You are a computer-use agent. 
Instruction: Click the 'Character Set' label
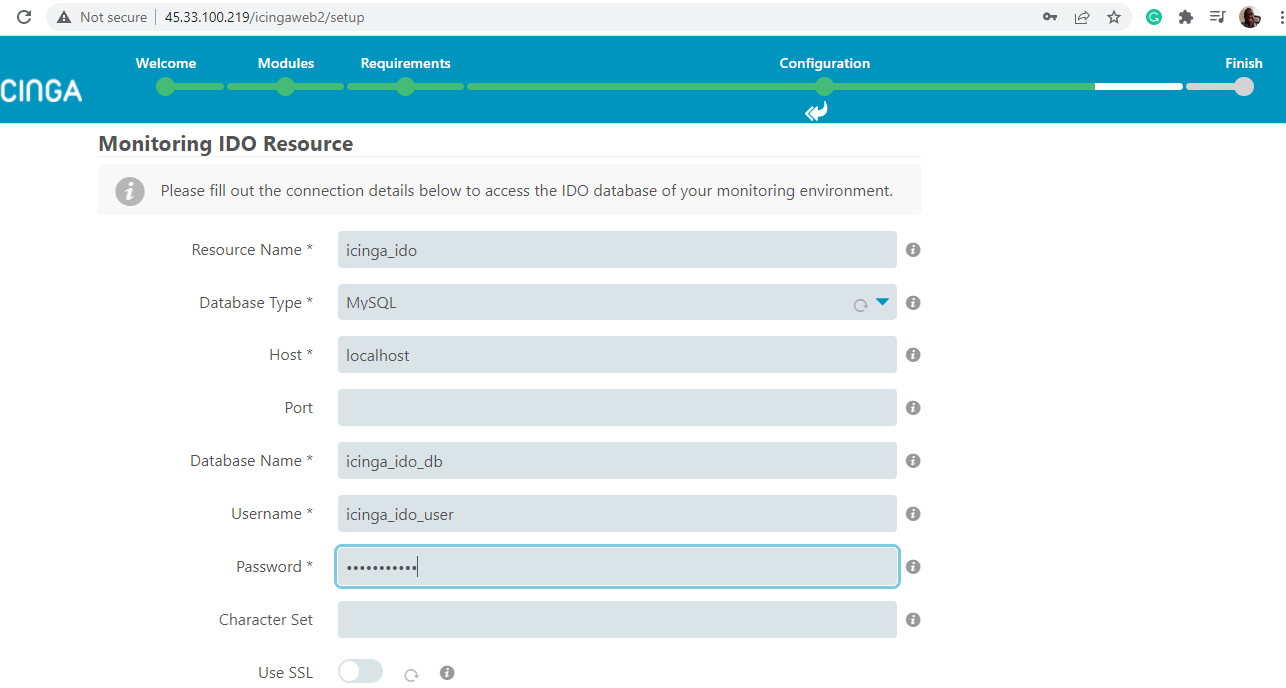pyautogui.click(x=266, y=620)
